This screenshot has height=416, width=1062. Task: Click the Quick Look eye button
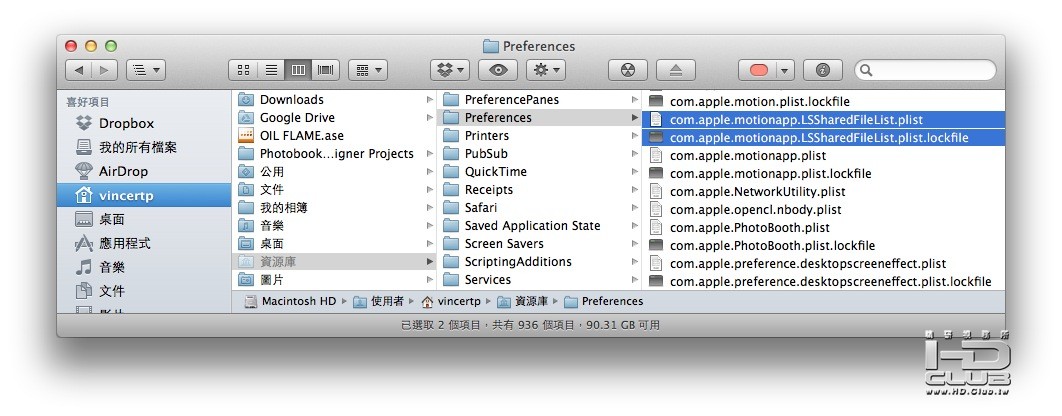[498, 70]
